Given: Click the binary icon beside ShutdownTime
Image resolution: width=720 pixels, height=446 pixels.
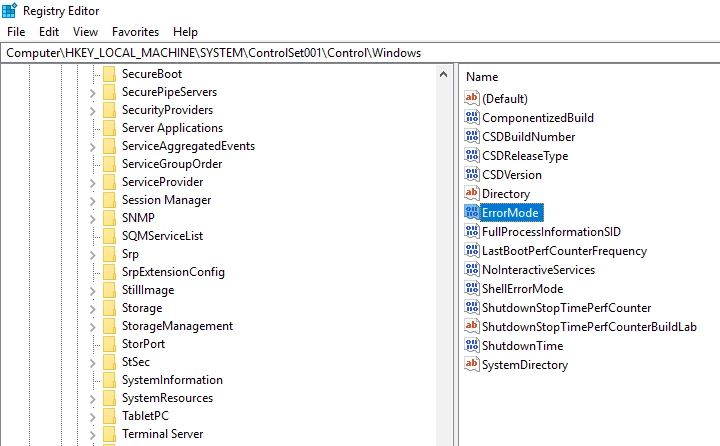Looking at the screenshot, I should [472, 345].
